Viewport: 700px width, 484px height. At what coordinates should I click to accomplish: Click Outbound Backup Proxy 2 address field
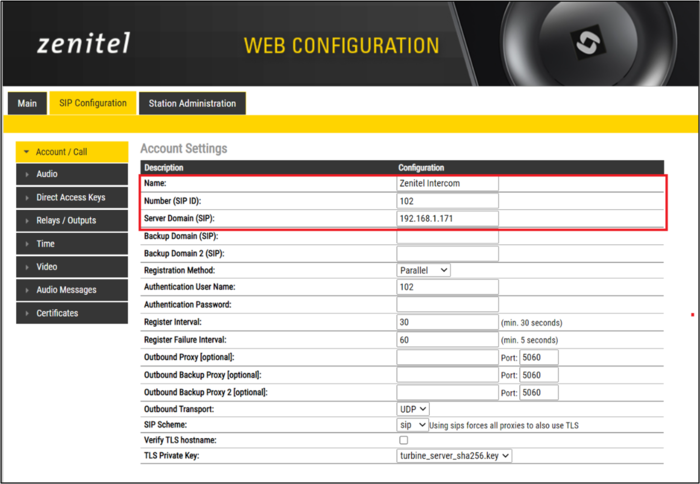(x=447, y=392)
